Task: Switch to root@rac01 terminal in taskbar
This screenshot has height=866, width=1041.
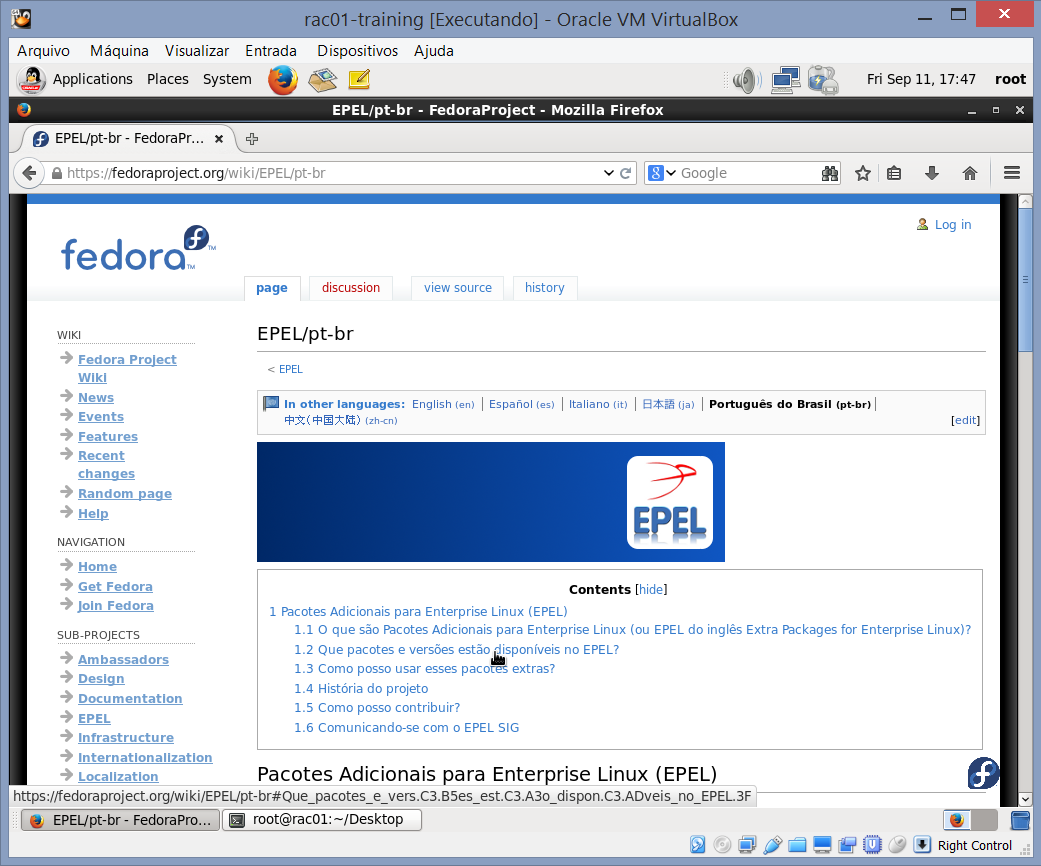Action: (322, 820)
